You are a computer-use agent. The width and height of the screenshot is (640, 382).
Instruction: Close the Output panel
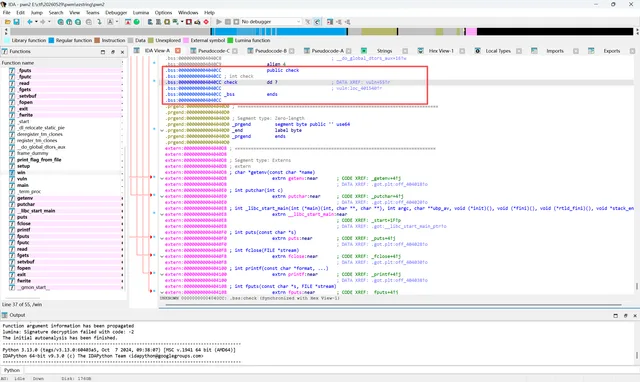point(635,315)
